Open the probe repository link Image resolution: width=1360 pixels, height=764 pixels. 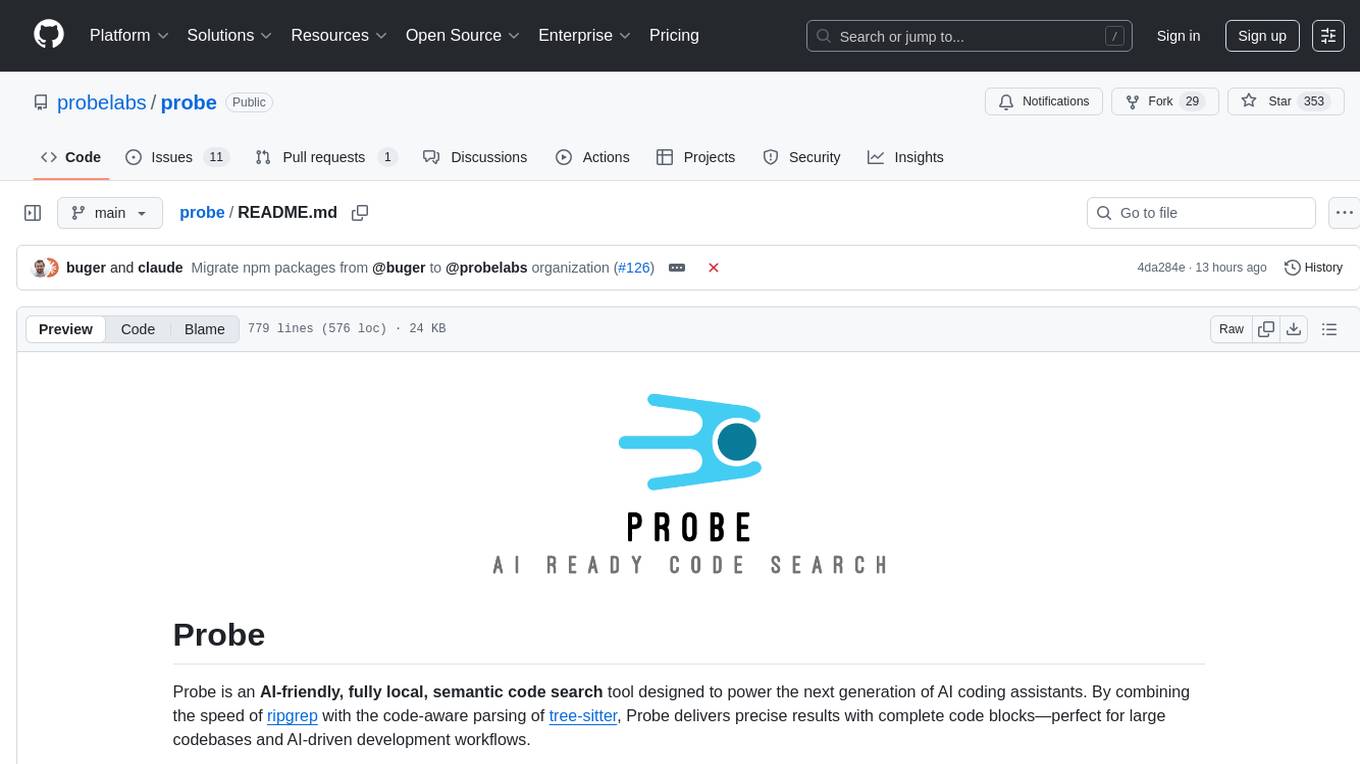click(189, 102)
